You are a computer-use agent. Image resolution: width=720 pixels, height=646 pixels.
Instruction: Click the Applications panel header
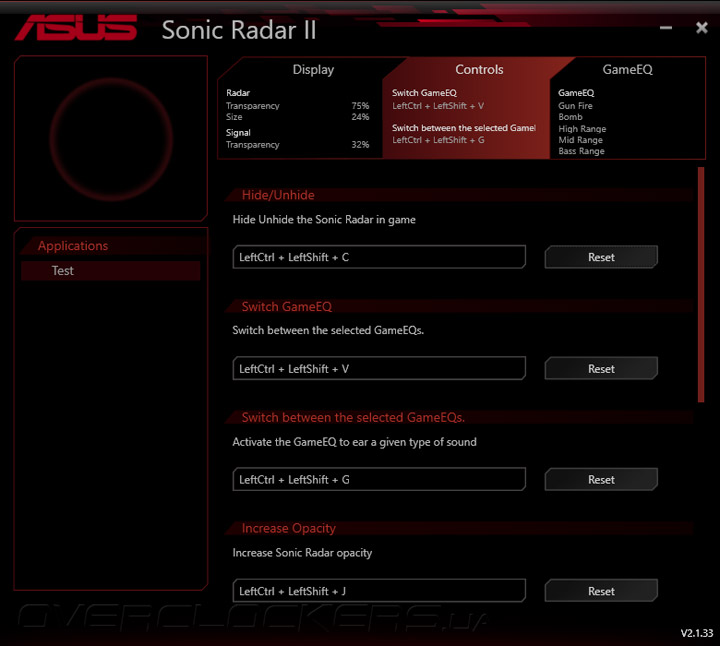click(x=73, y=246)
